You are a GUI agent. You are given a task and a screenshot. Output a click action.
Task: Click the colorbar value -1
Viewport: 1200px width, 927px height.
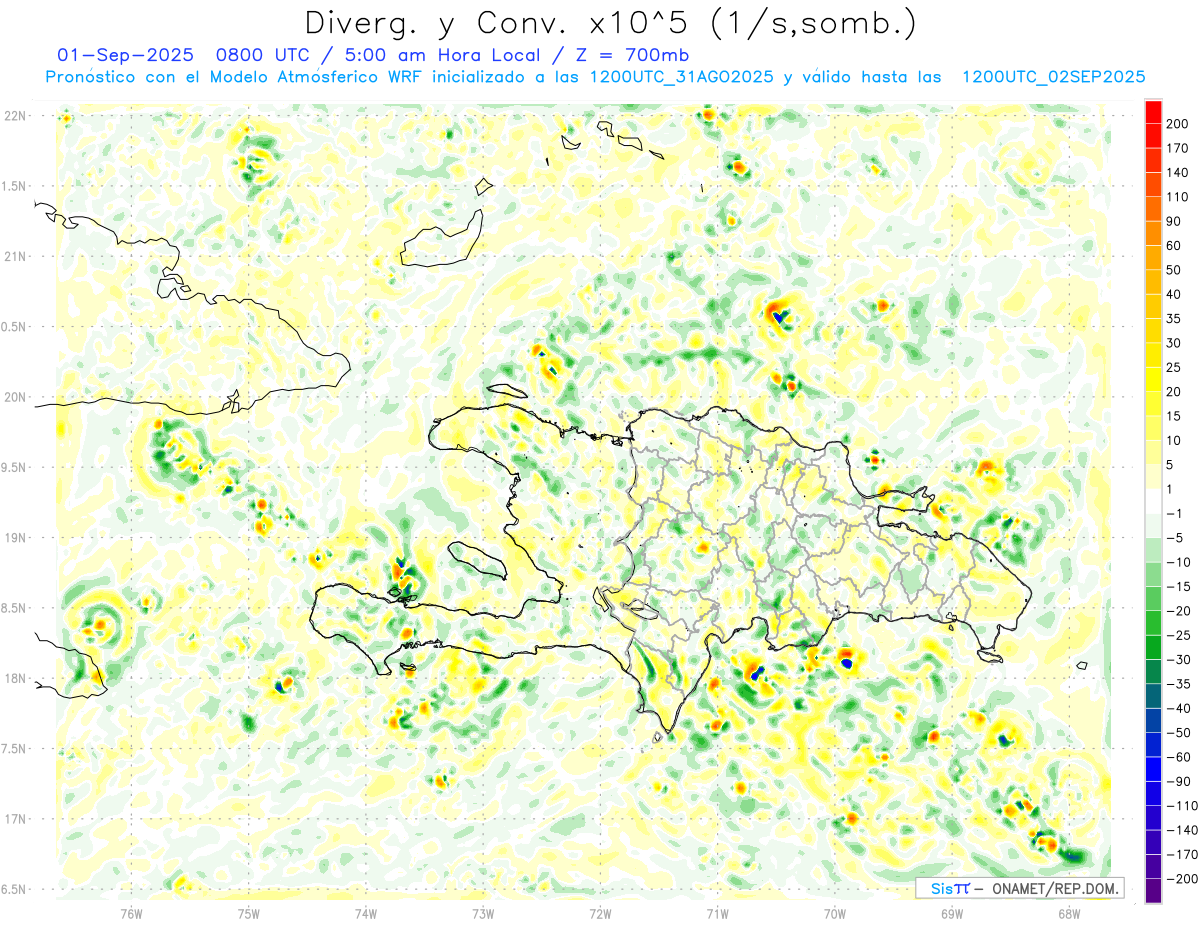(x=1176, y=514)
